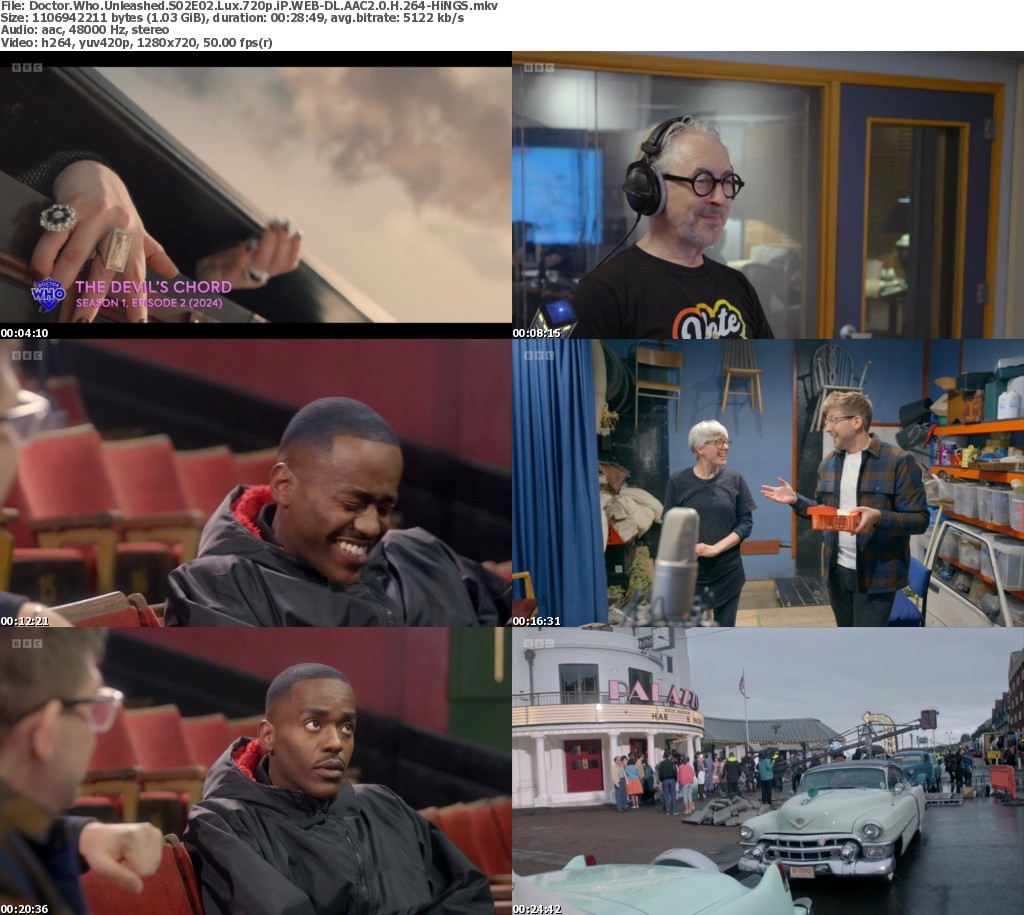Select the 00:24:42 timestamp label
This screenshot has width=1024, height=915.
(x=536, y=908)
